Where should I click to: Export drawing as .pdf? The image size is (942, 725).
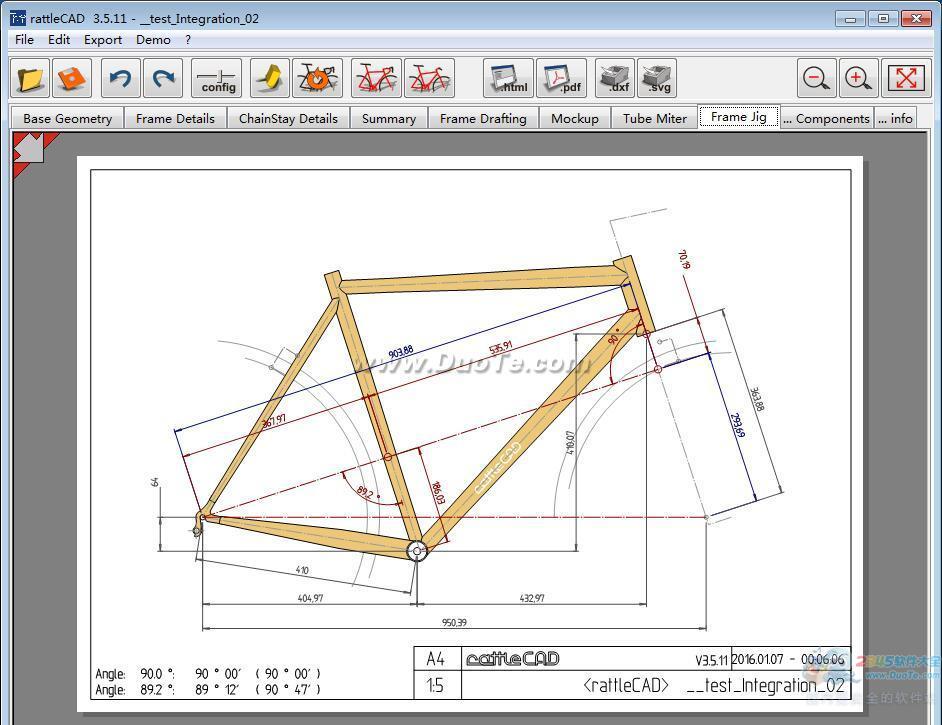561,78
